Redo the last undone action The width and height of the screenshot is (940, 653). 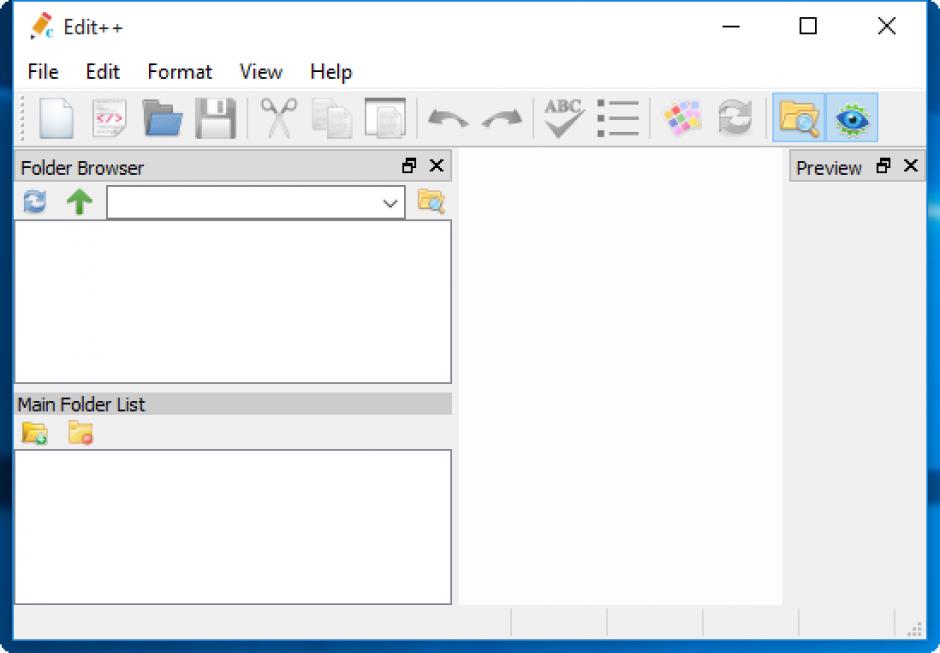click(x=502, y=118)
